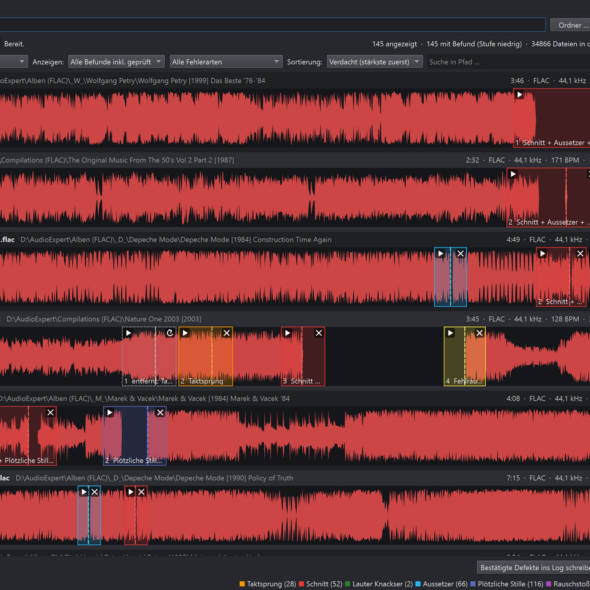Click 'The Original Music From The 50's Vol 2' path

[117, 160]
